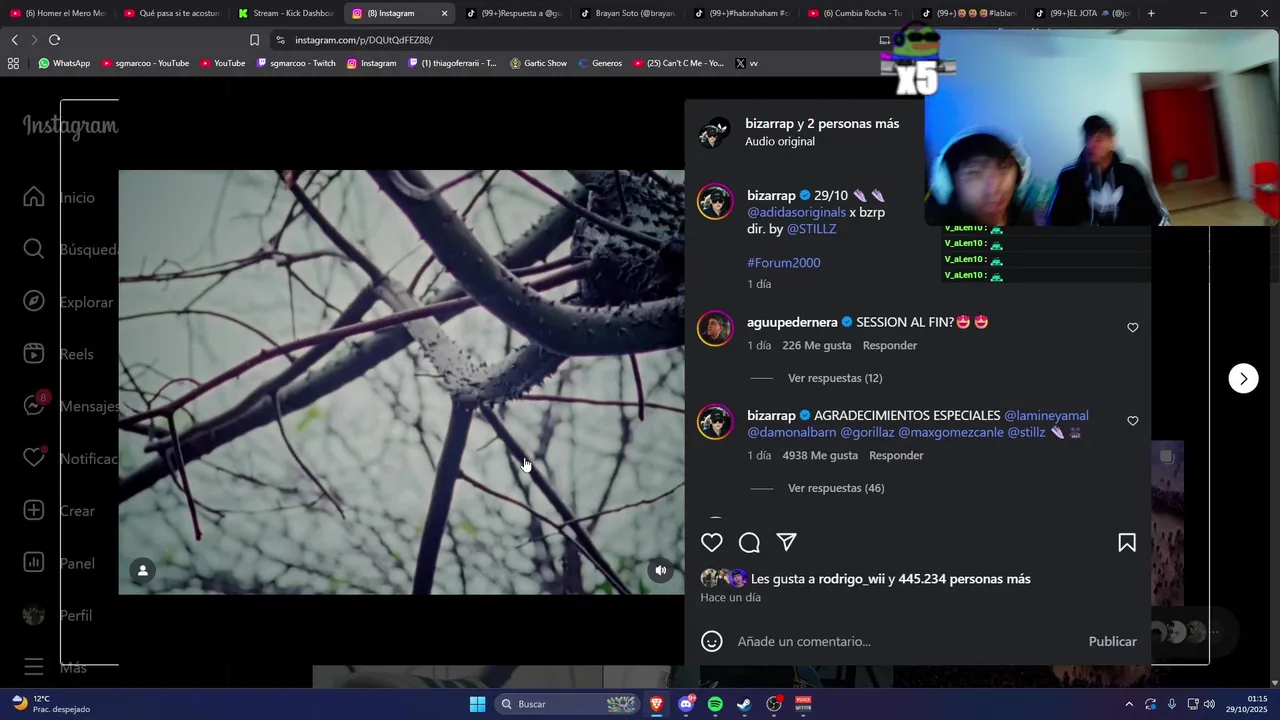Open the Windows Start menu

[477, 704]
